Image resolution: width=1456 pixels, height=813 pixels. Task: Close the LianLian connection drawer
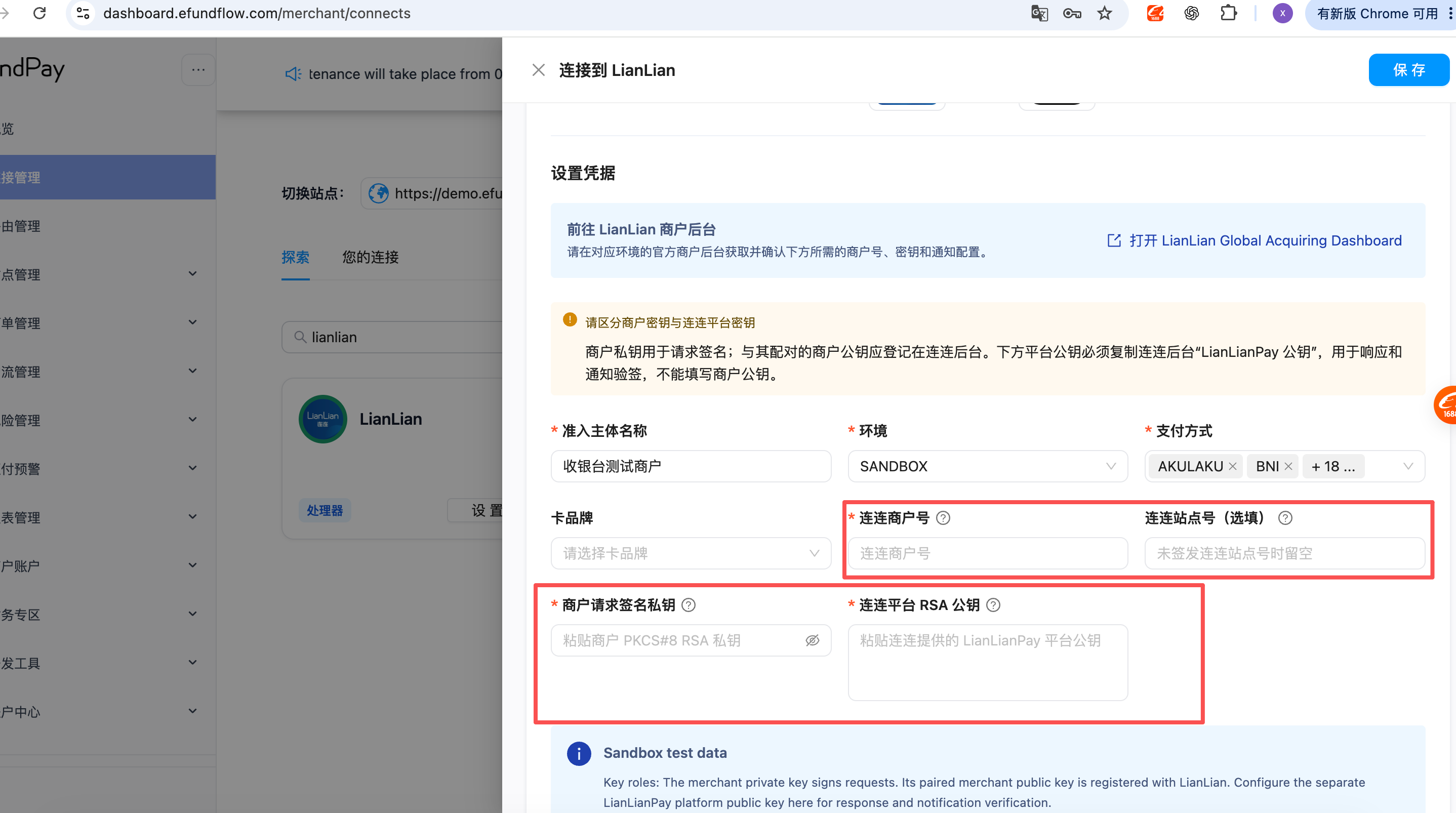pyautogui.click(x=538, y=70)
